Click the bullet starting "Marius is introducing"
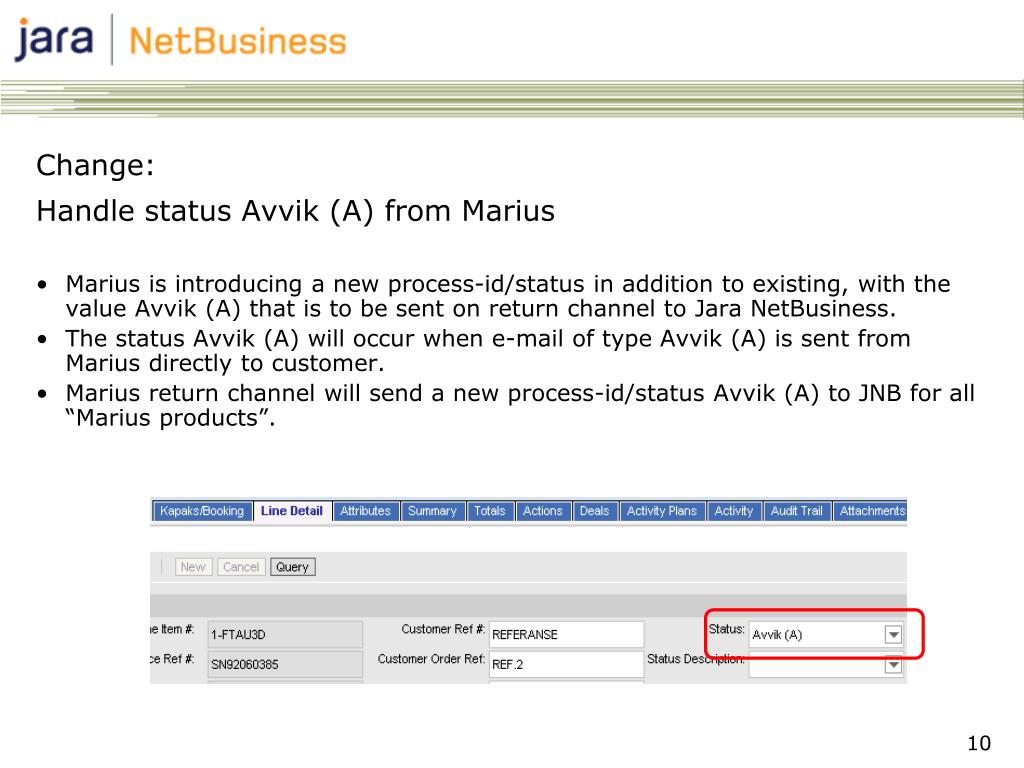This screenshot has width=1024, height=768. [507, 296]
